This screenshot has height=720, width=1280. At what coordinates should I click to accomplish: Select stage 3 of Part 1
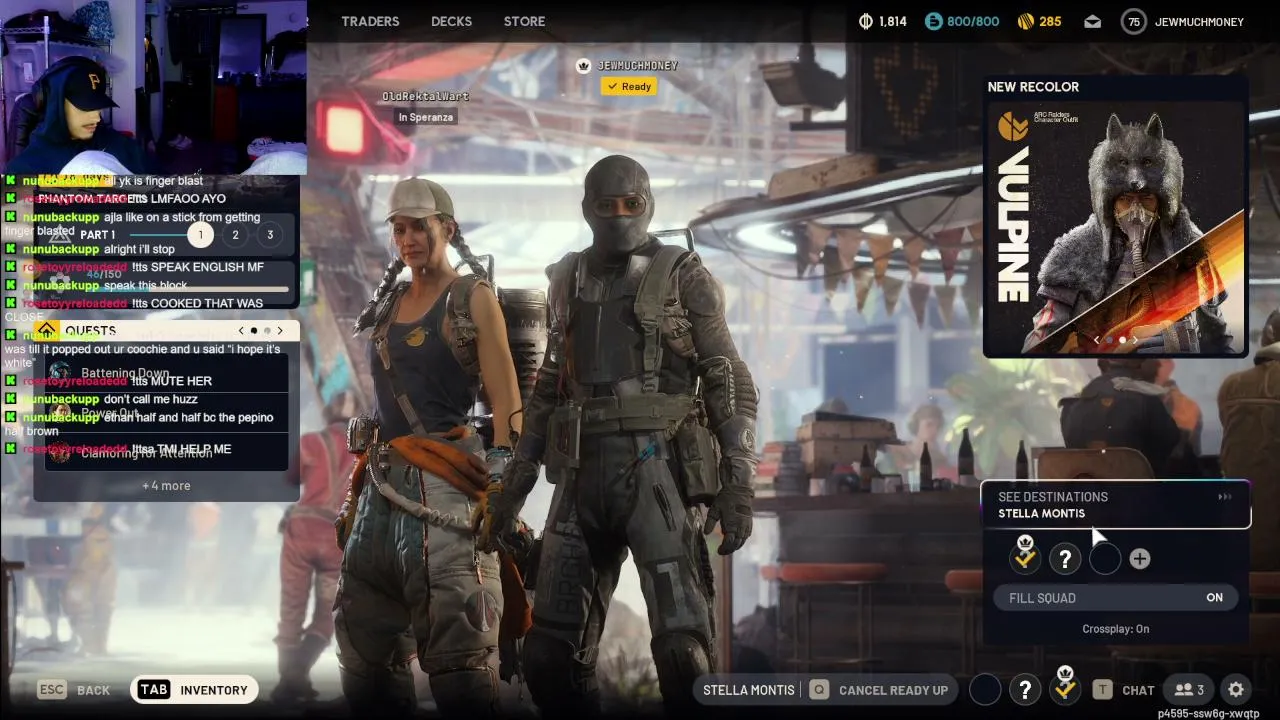[x=269, y=235]
